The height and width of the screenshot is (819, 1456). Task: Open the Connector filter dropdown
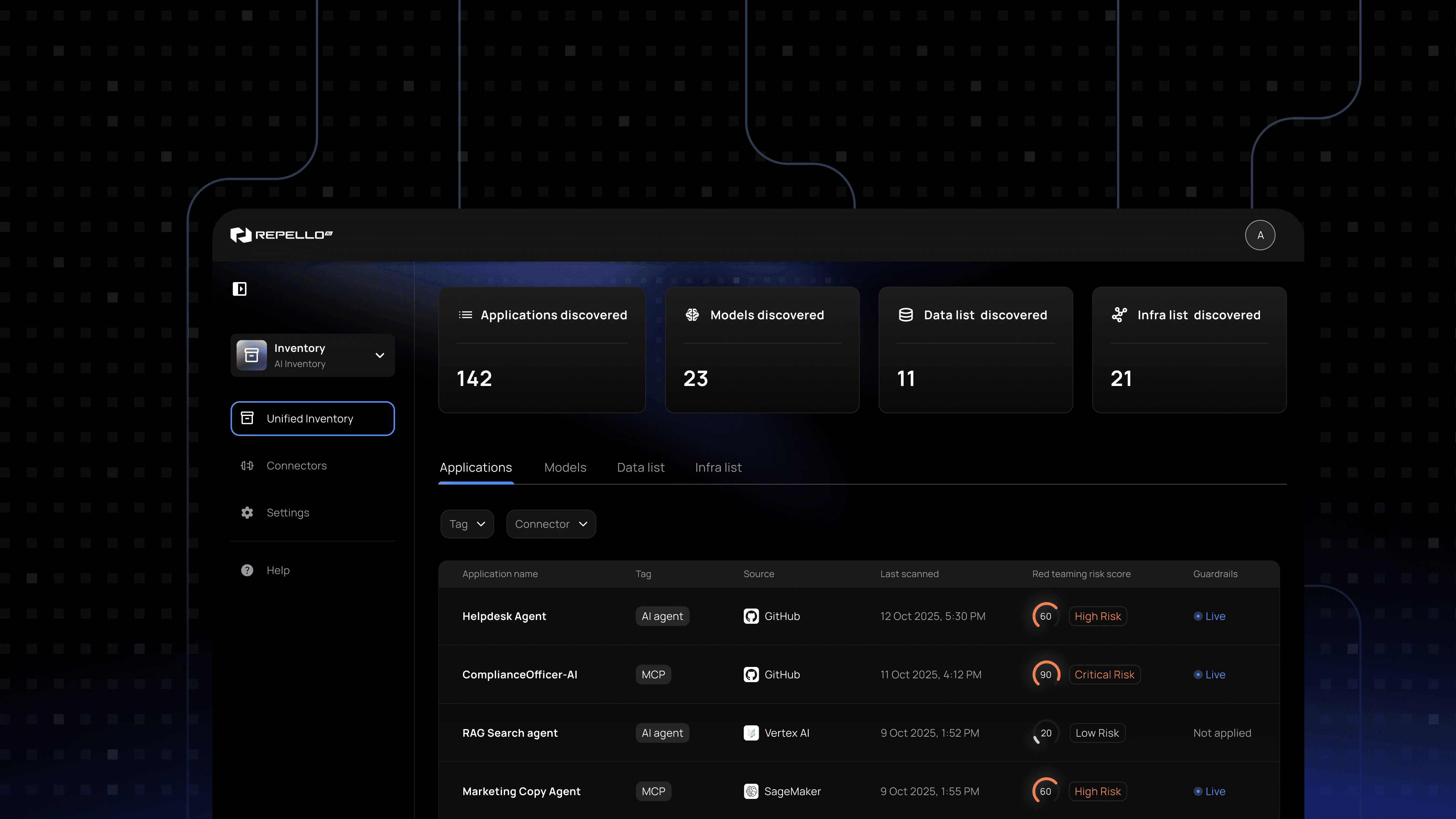(x=551, y=524)
